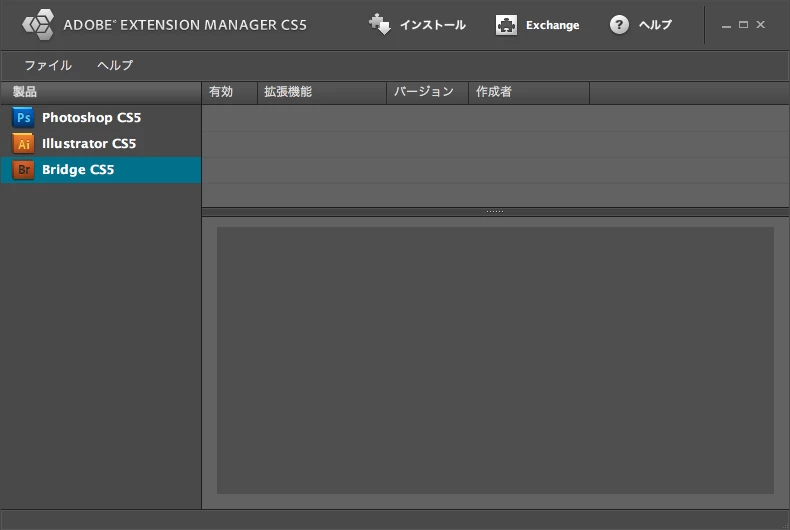Click the ヘルプ label in top toolbar
This screenshot has height=530, width=790.
click(655, 25)
